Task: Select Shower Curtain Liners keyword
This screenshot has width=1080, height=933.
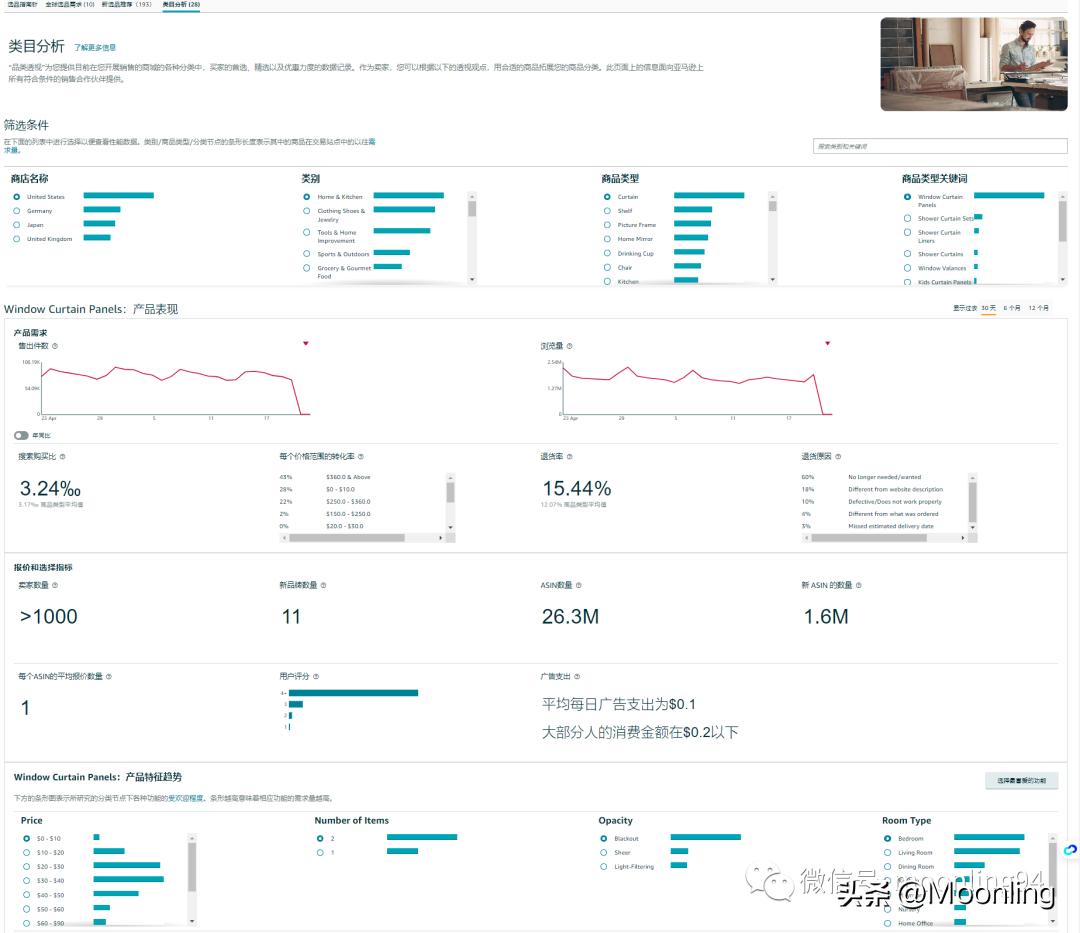Action: (x=907, y=233)
